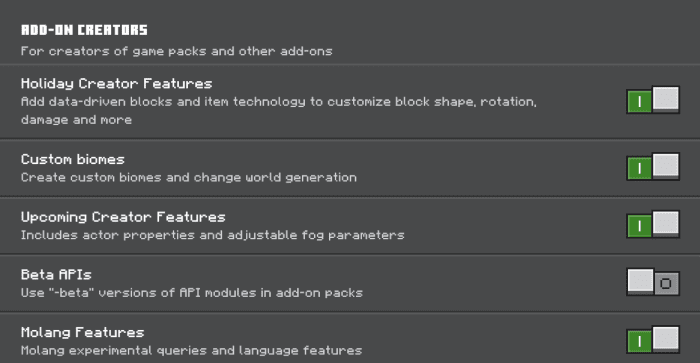Click the ADD-ON CREATORS section header

[84, 30]
